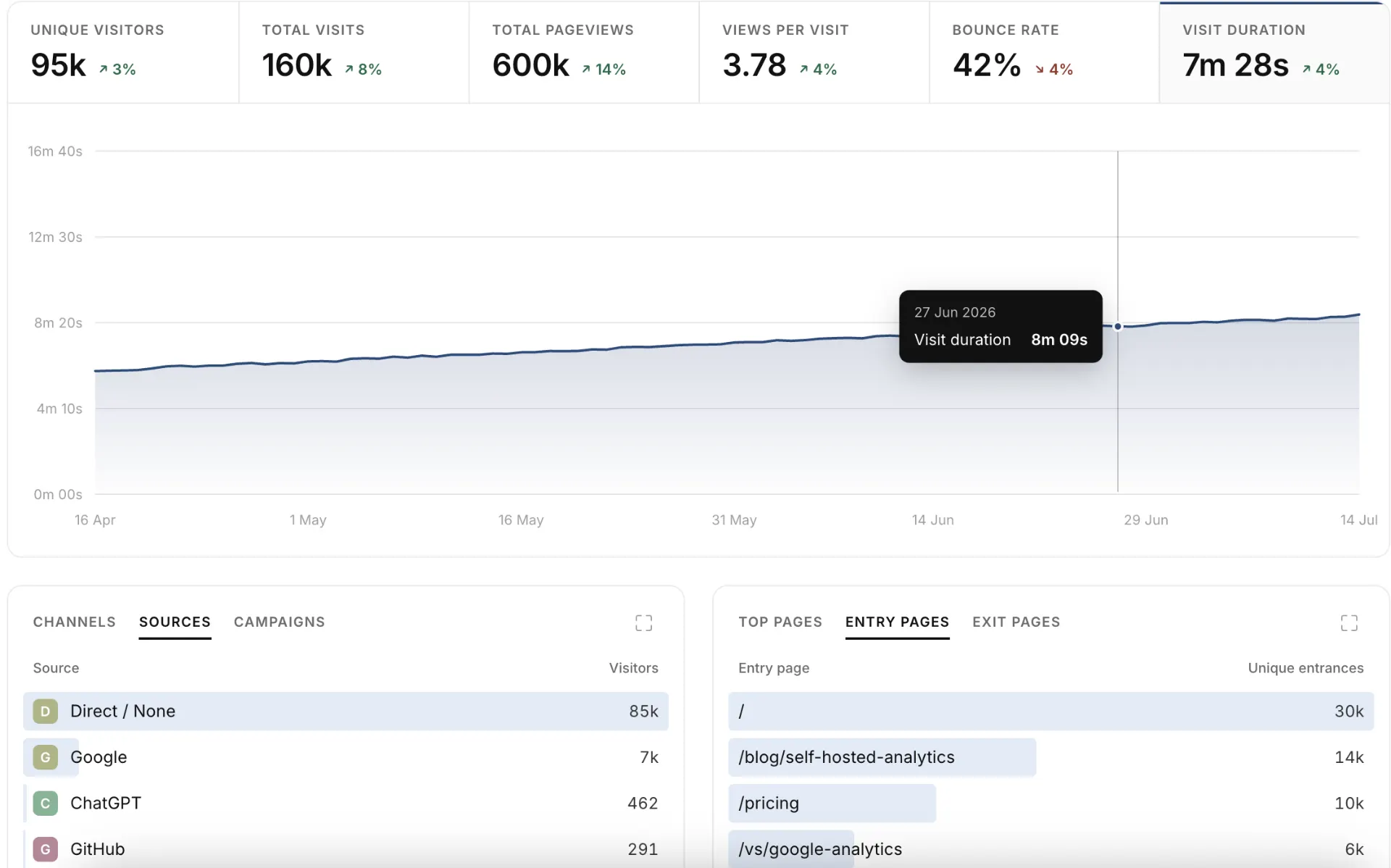Open the /vs/google-analytics entry page row
This screenshot has height=868, width=1391.
pyautogui.click(x=1050, y=849)
